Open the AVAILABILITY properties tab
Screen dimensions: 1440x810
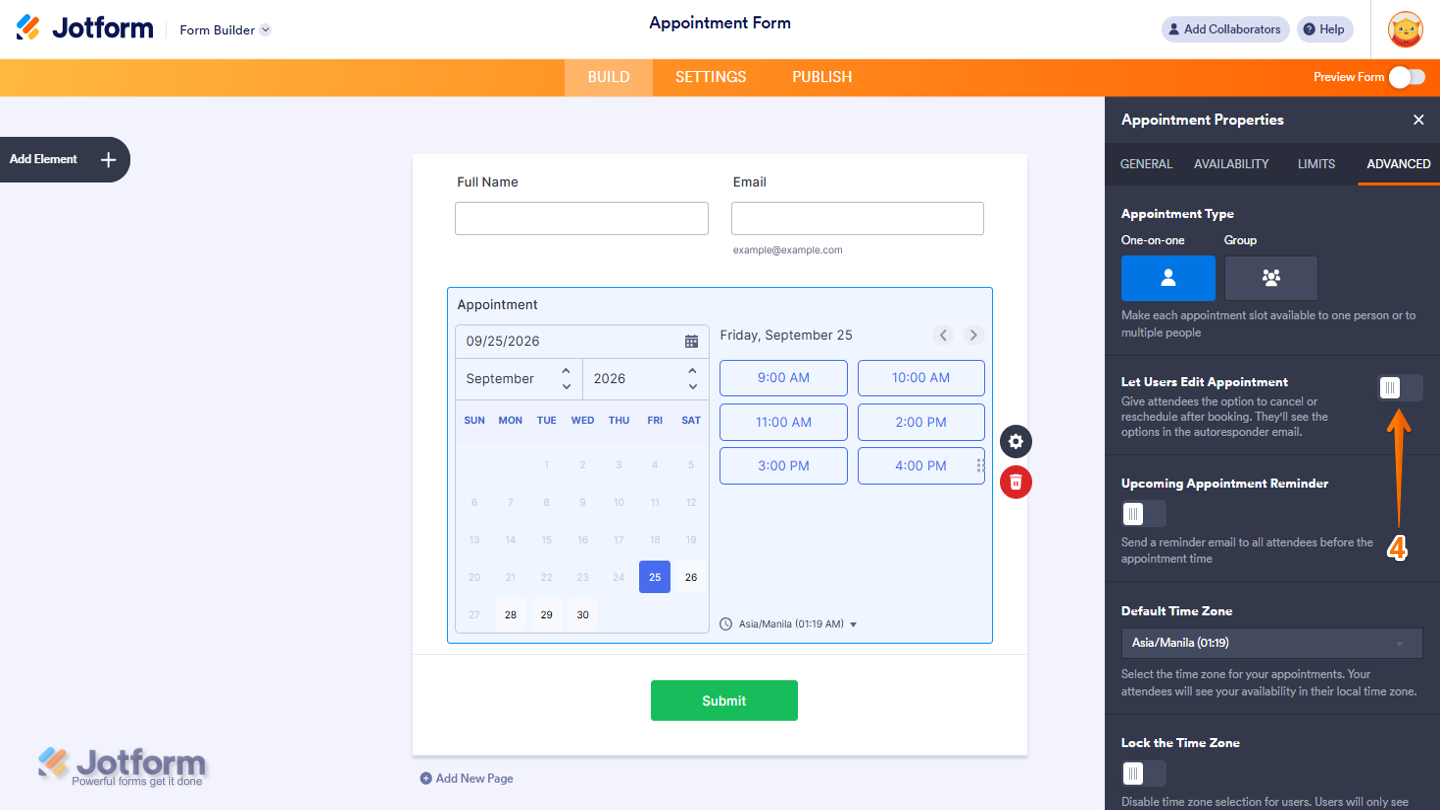1231,164
